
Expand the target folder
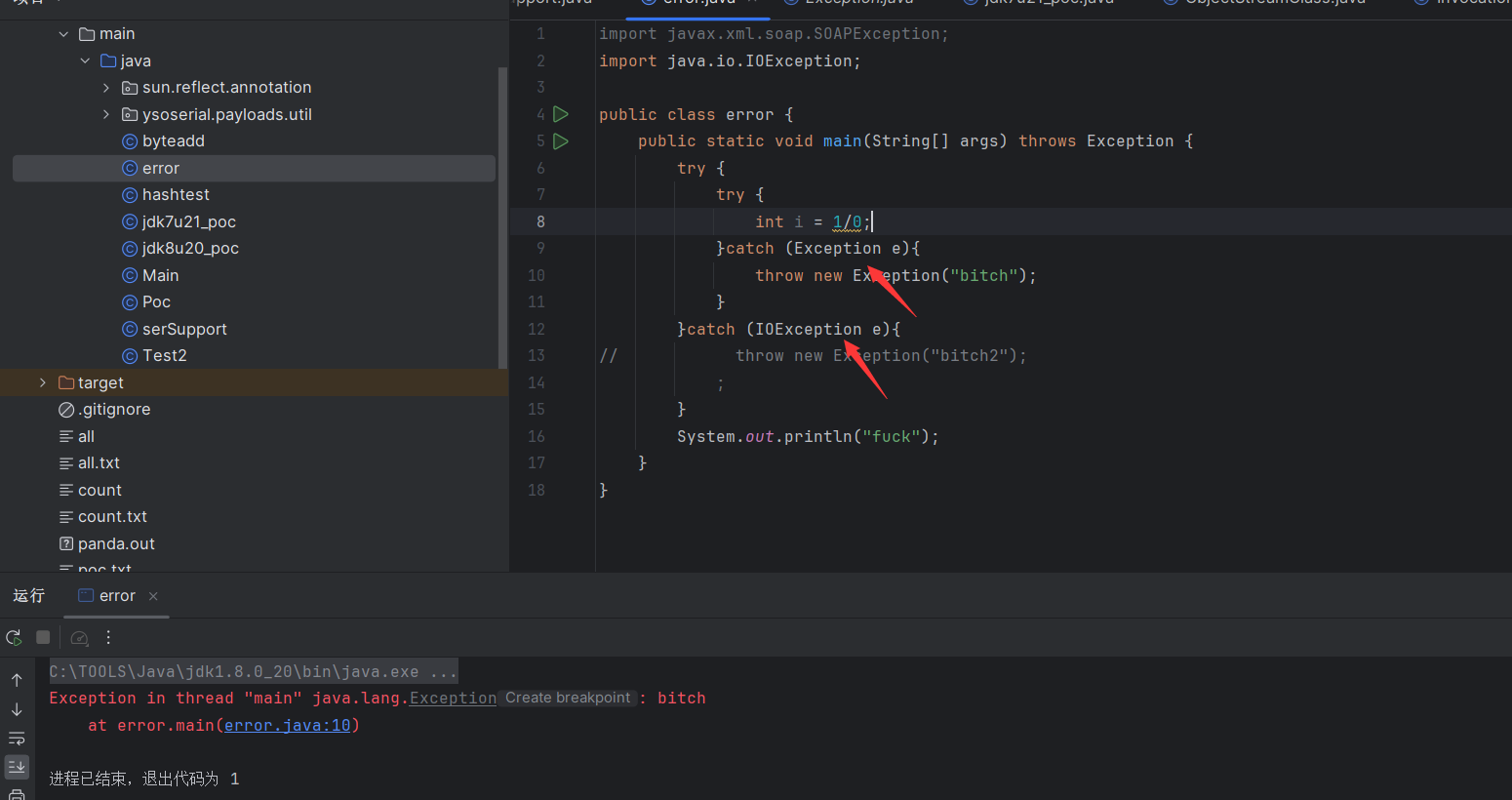click(42, 382)
